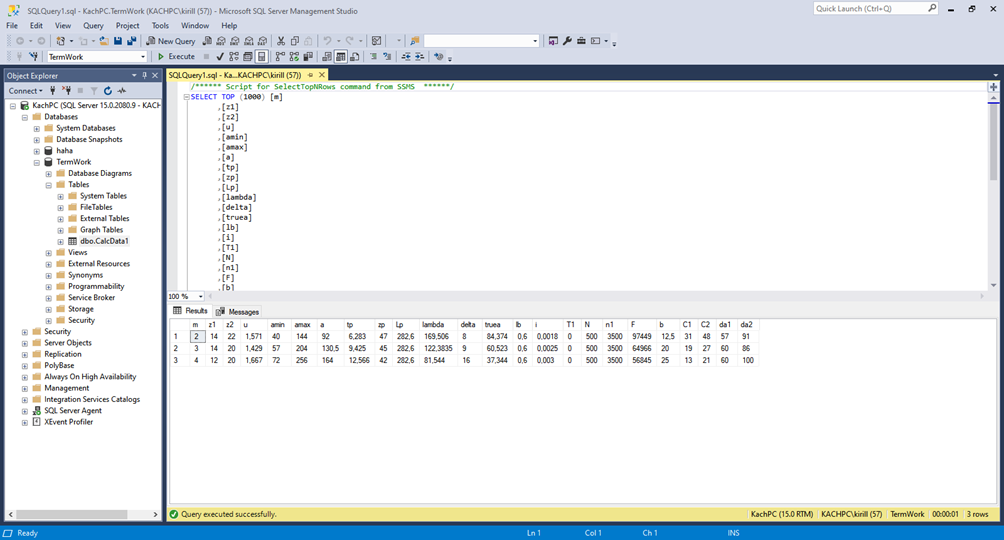Screen dimensions: 1004x540
Task: Open the Query menu
Action: (x=93, y=26)
